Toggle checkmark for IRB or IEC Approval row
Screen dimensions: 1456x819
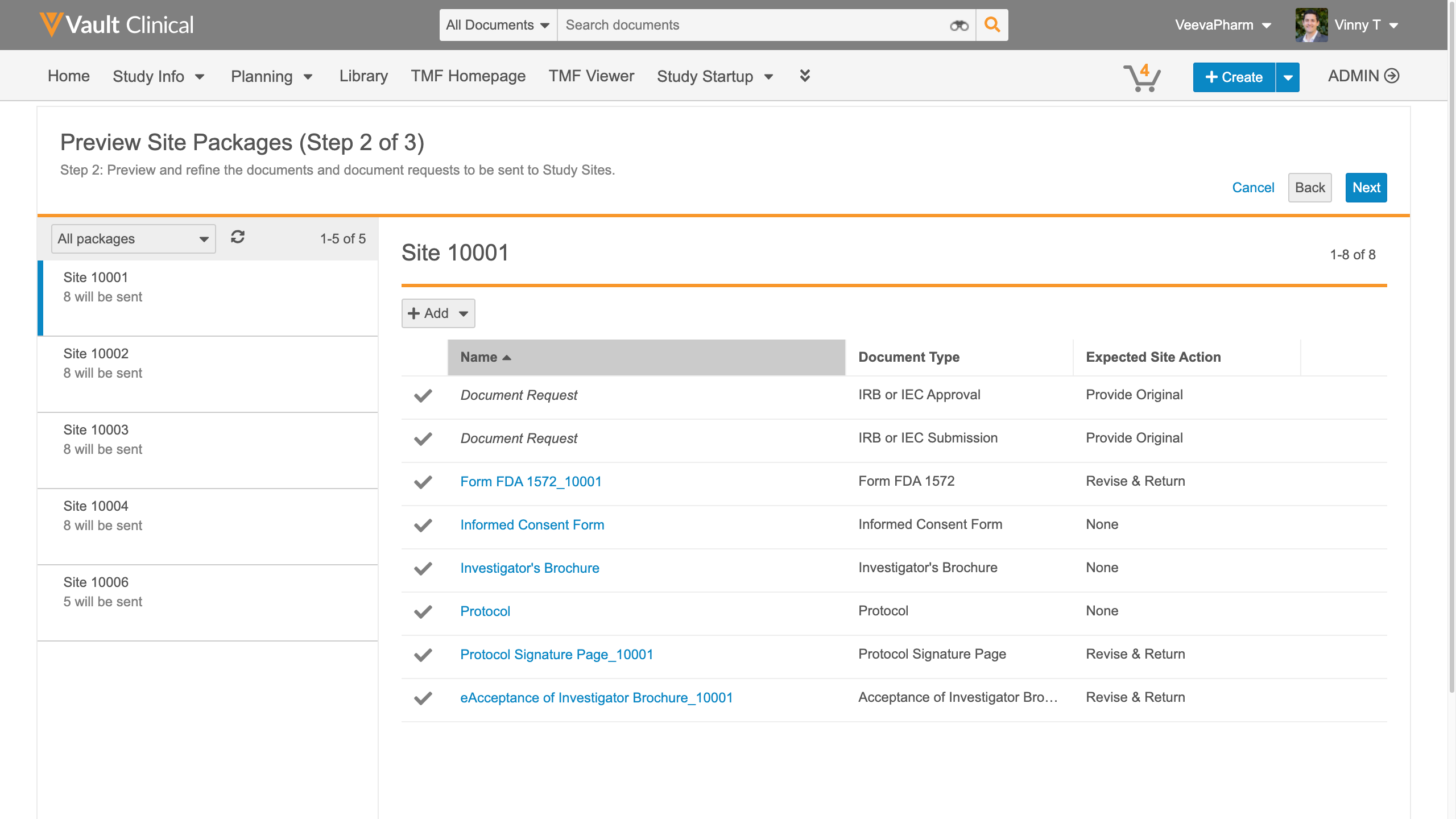point(423,395)
